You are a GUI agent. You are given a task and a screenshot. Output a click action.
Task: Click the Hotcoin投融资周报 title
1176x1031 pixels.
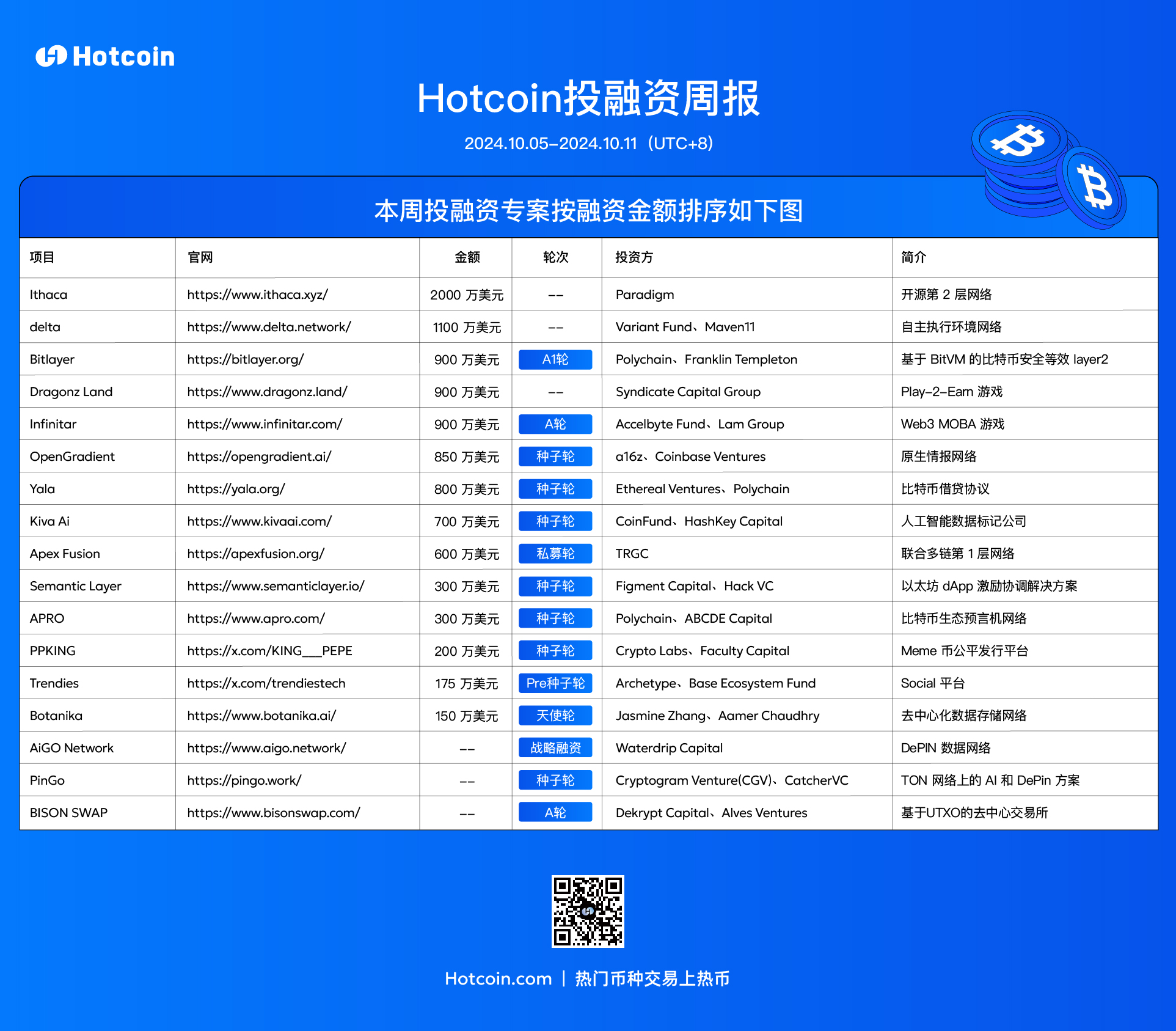pyautogui.click(x=588, y=98)
